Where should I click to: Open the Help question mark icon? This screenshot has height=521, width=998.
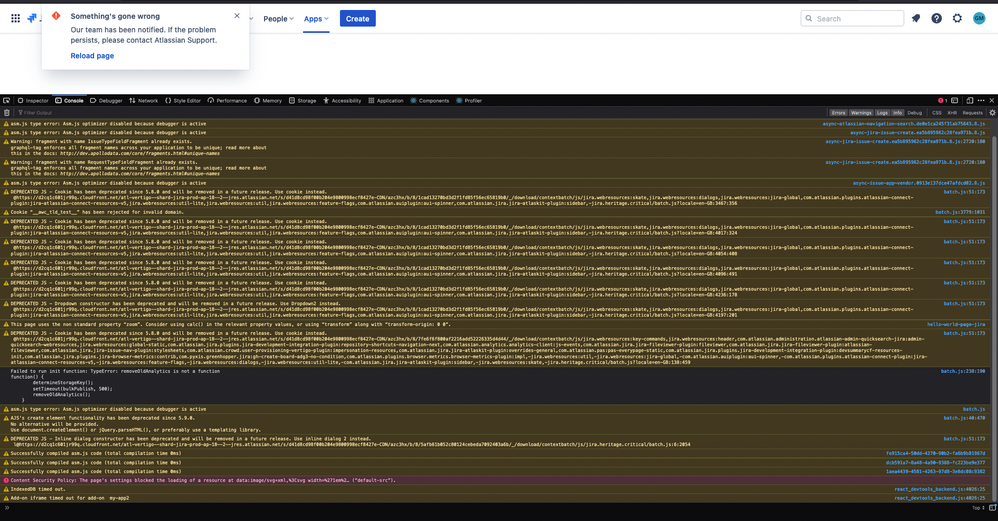[936, 18]
